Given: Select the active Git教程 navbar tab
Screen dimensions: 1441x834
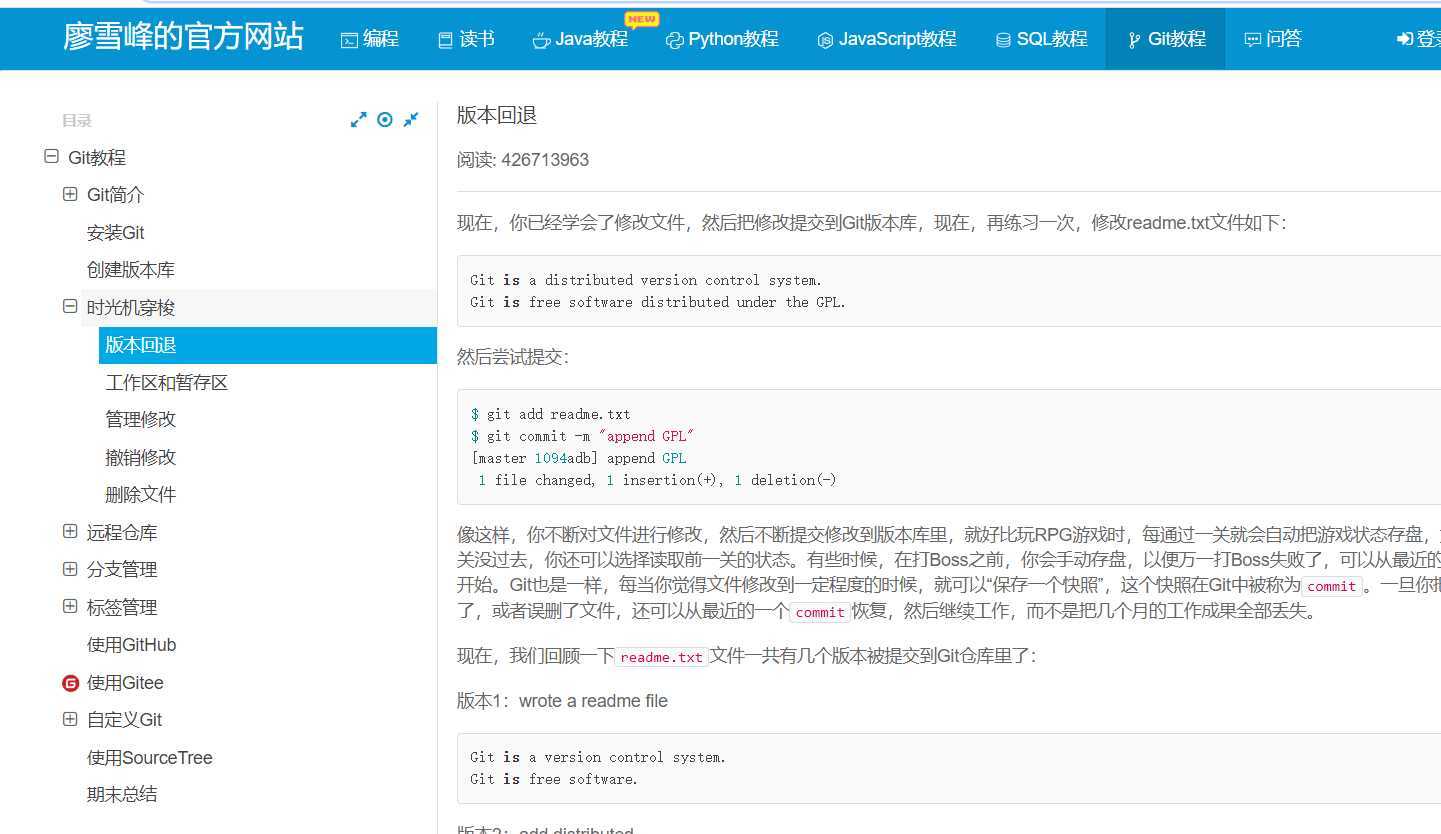Looking at the screenshot, I should [1165, 39].
